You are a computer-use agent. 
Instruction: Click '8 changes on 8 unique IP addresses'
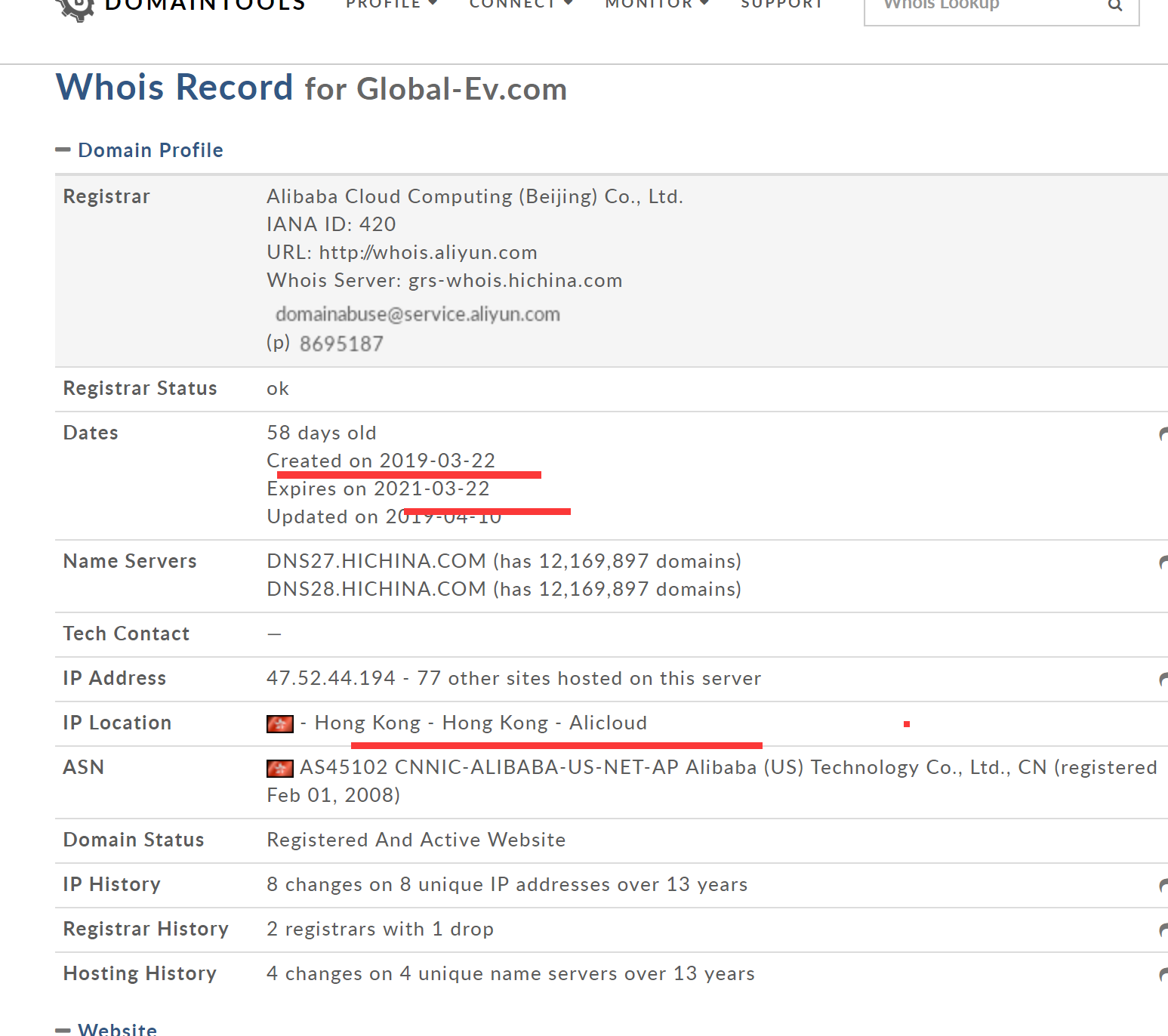(x=507, y=884)
